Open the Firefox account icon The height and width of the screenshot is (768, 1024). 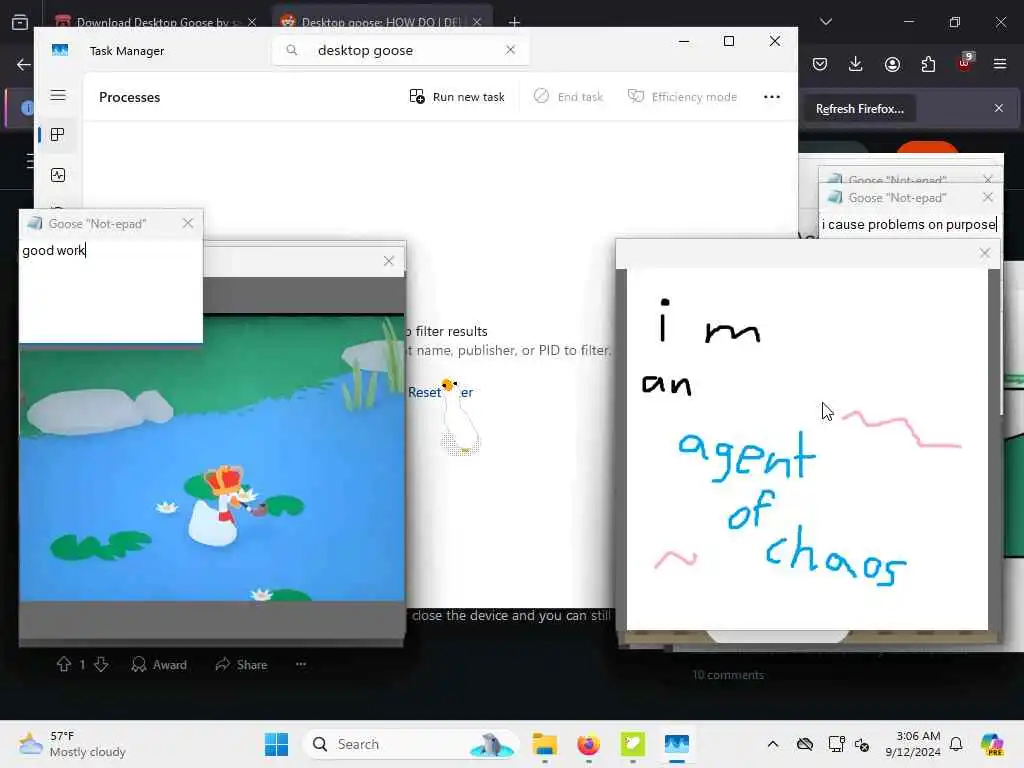tap(892, 64)
